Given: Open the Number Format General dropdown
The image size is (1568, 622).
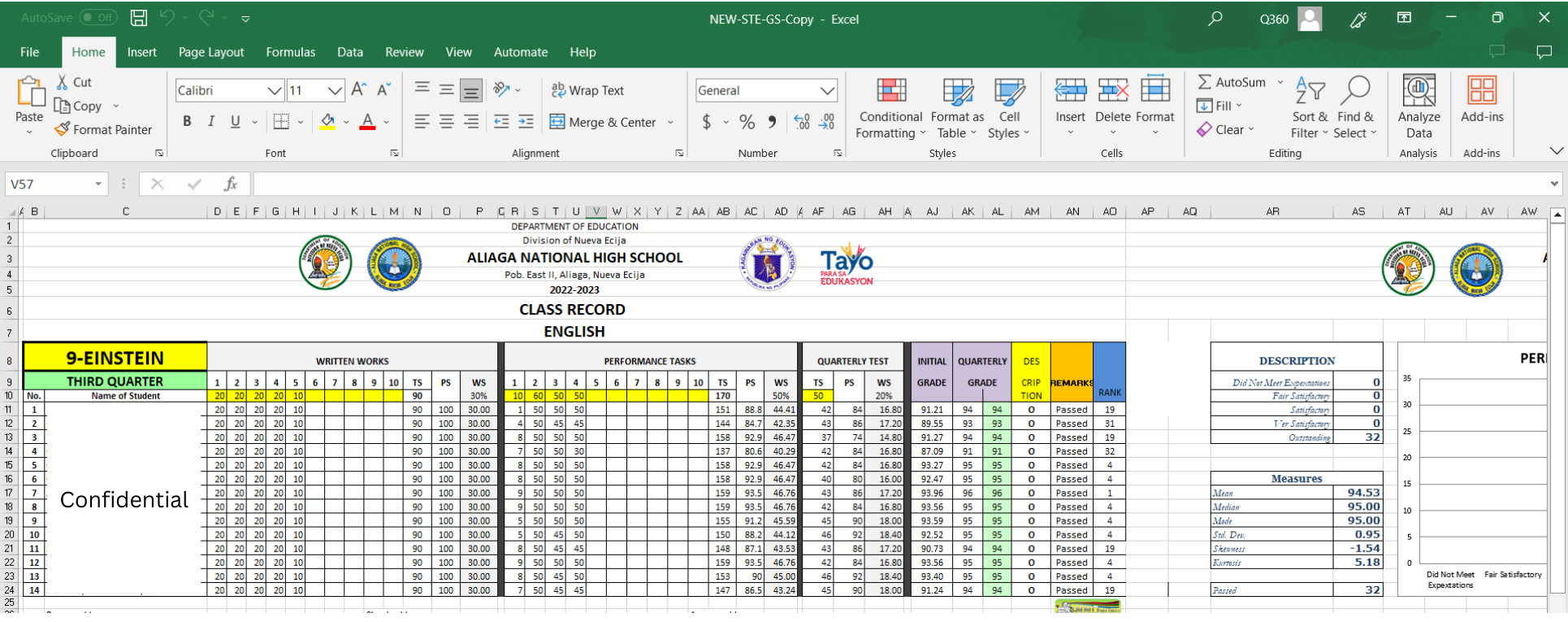Looking at the screenshot, I should click(827, 90).
